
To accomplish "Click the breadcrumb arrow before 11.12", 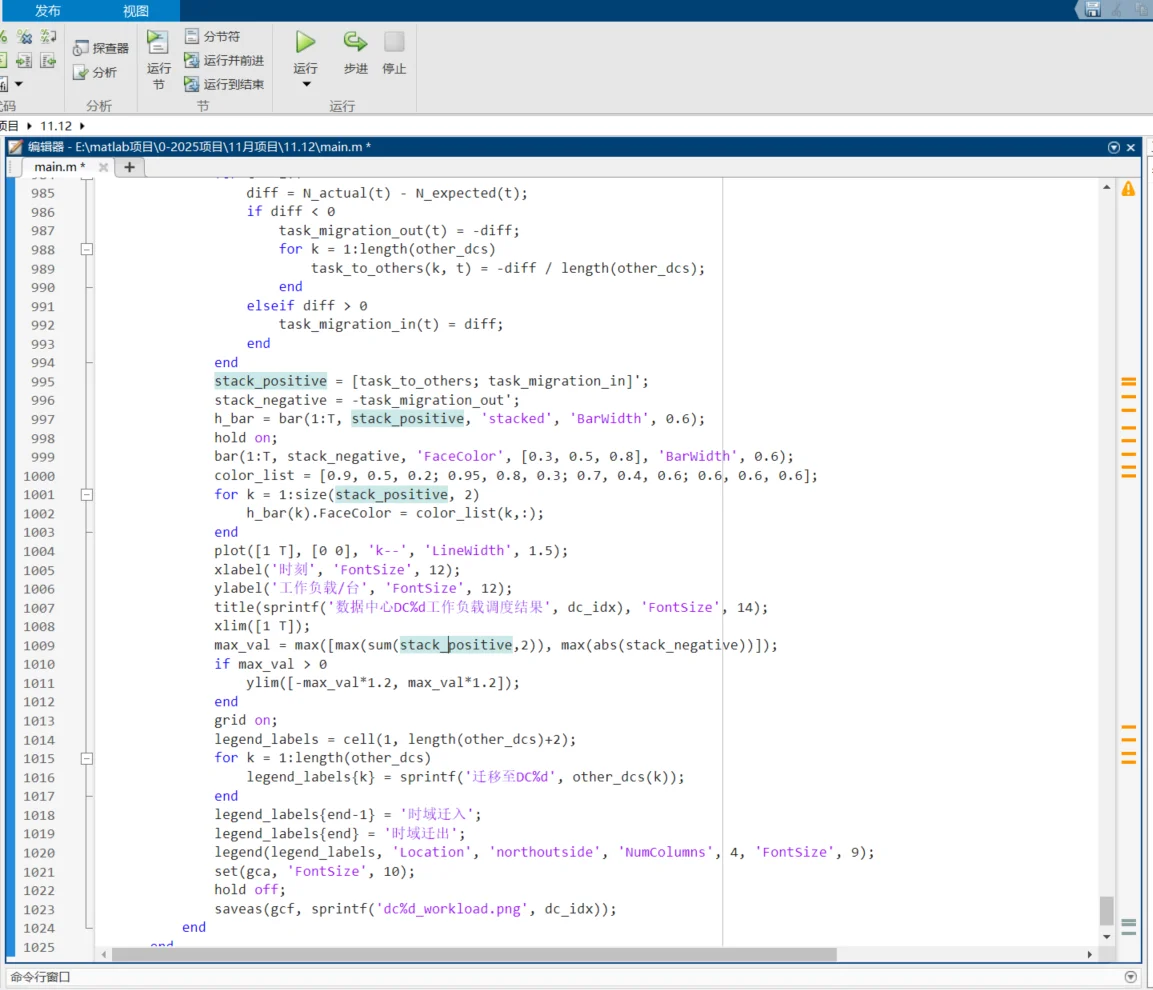I will coord(29,126).
